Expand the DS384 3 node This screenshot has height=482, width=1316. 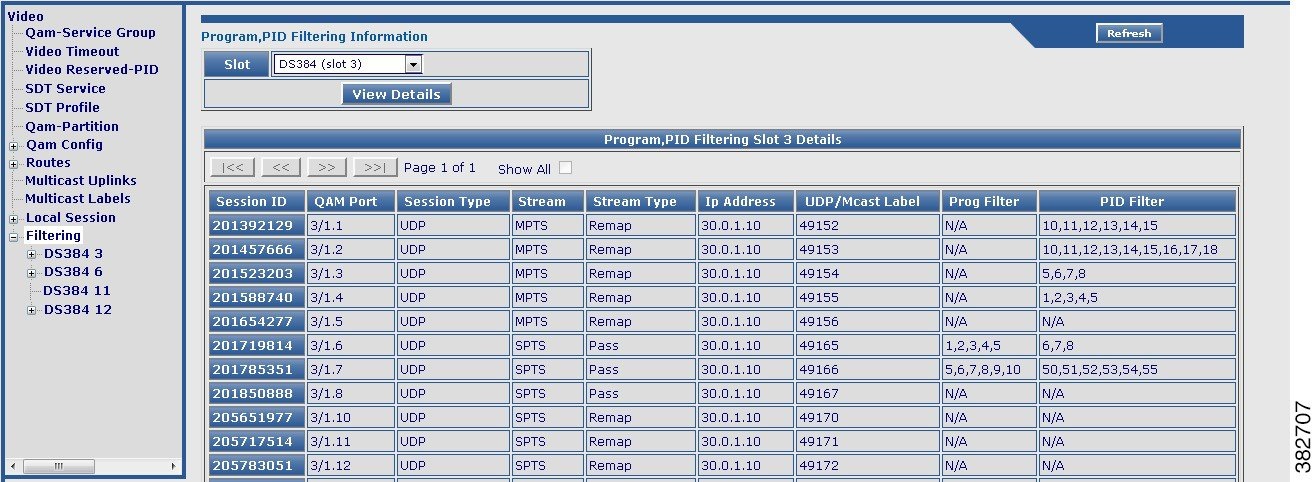32,254
